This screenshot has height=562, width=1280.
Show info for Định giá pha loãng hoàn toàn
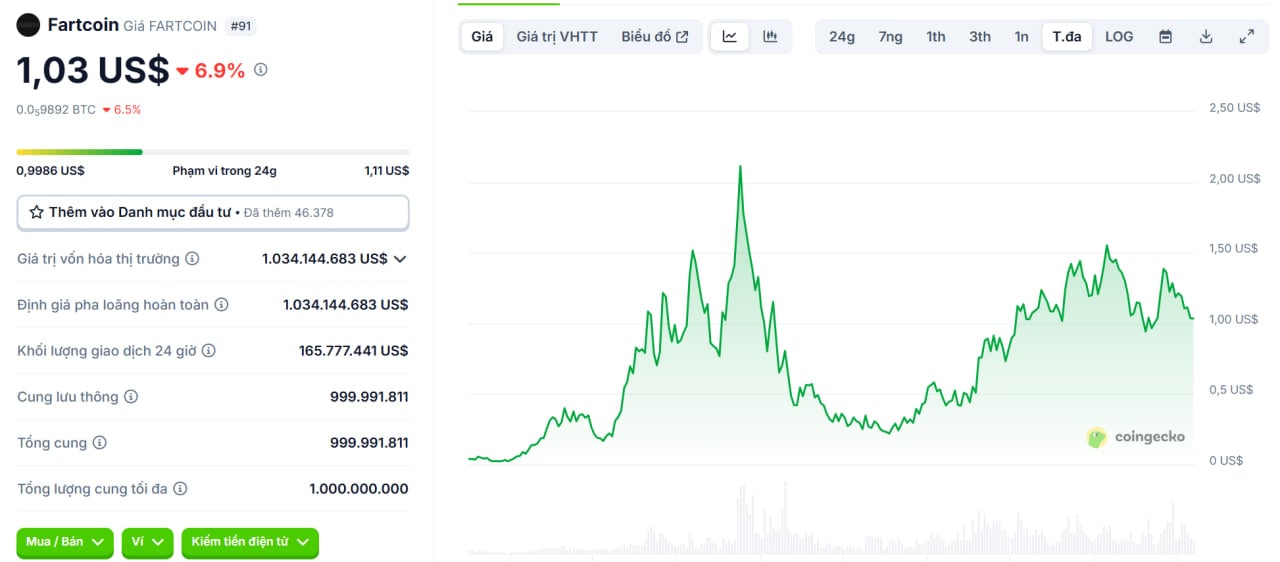tap(222, 305)
